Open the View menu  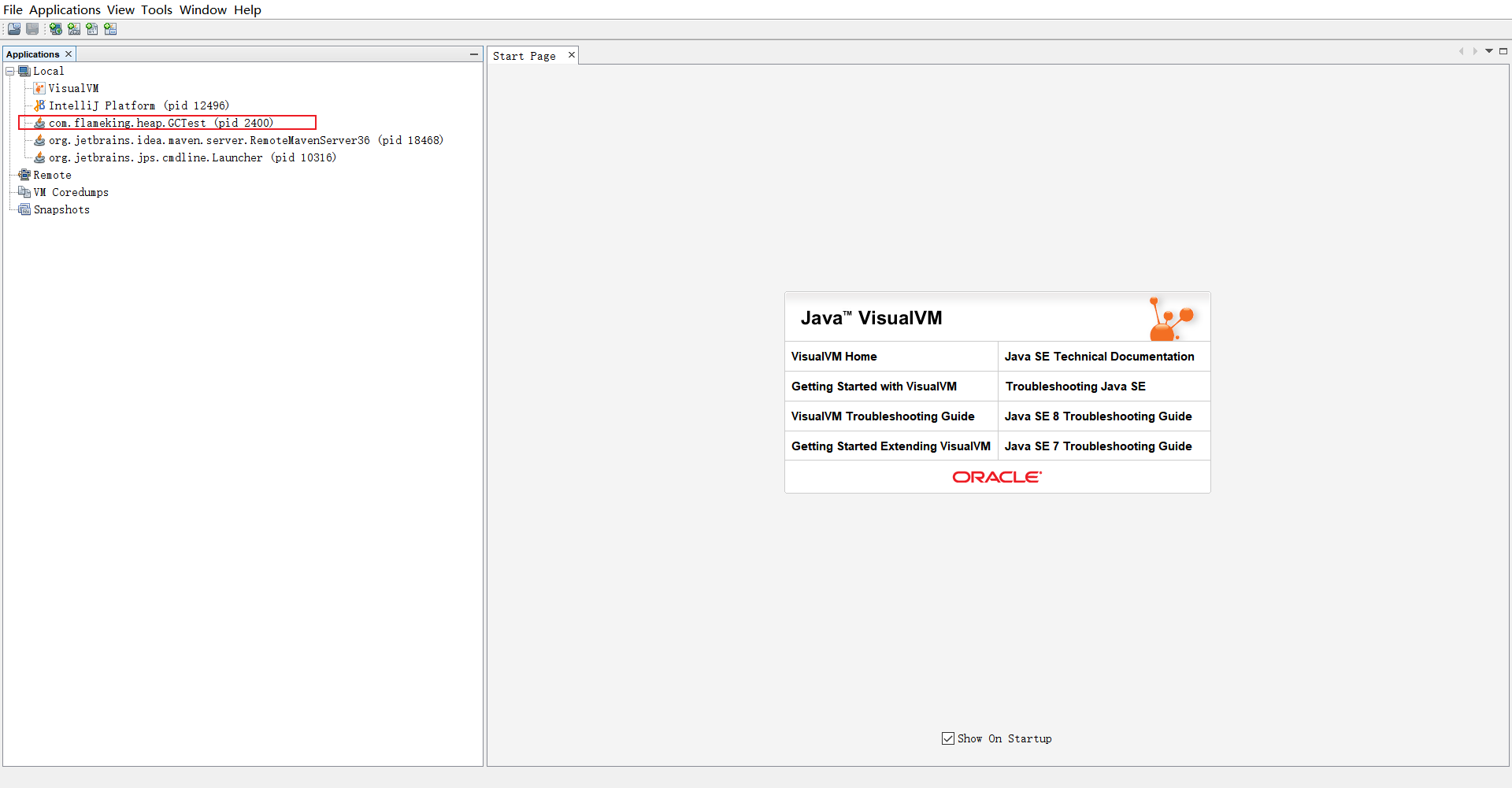tap(120, 9)
